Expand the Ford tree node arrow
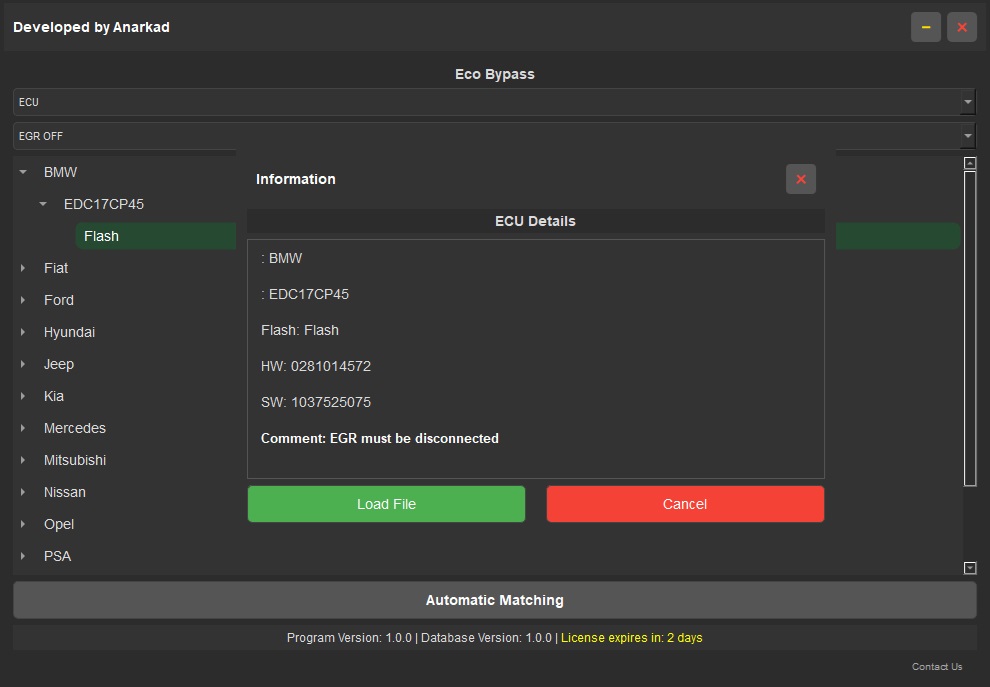 click(23, 300)
